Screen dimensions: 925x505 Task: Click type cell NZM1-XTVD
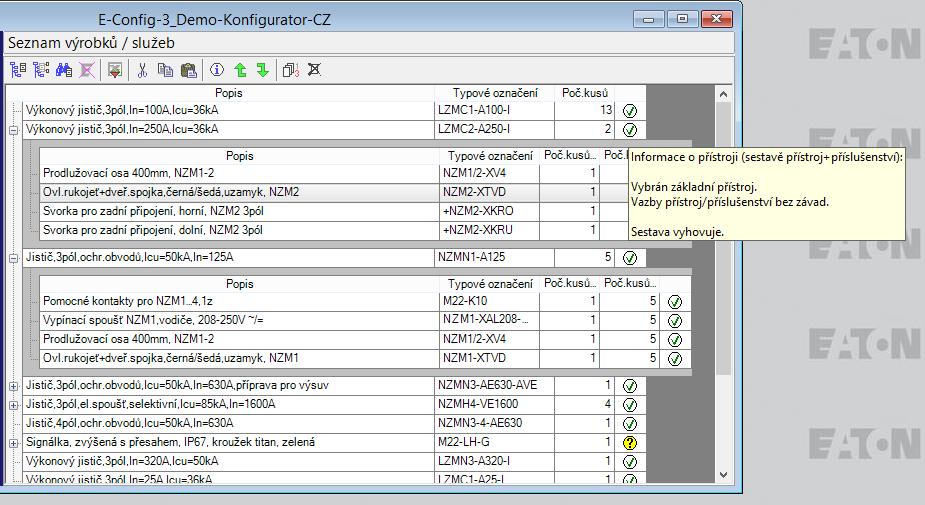(x=490, y=358)
